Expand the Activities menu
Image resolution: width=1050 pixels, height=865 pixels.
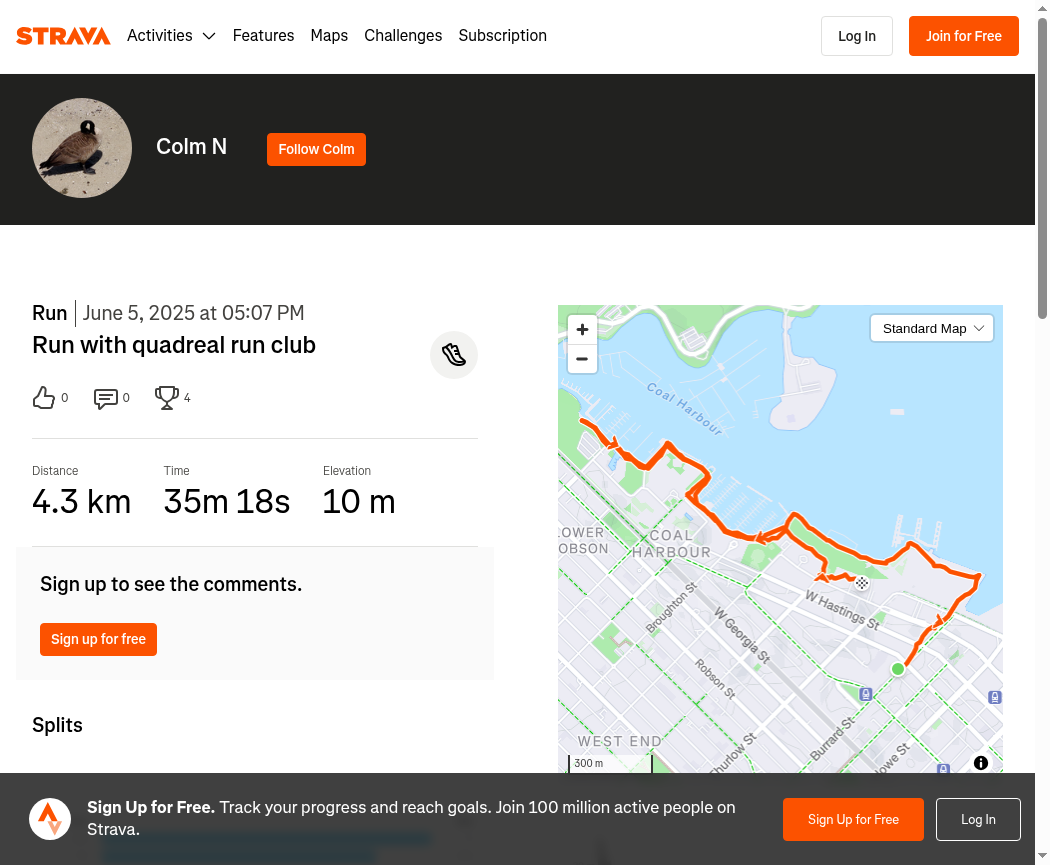point(171,36)
